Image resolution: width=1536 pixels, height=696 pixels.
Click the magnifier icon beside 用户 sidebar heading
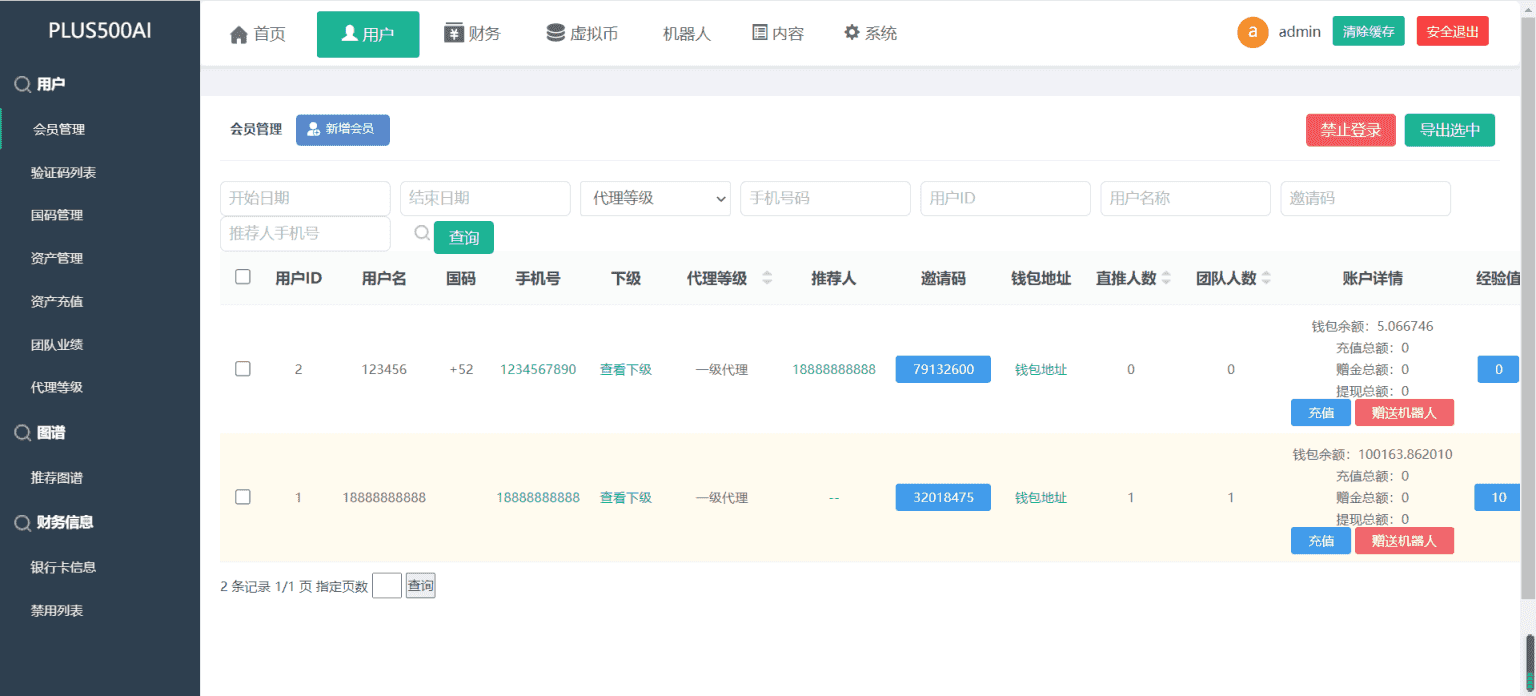[22, 85]
